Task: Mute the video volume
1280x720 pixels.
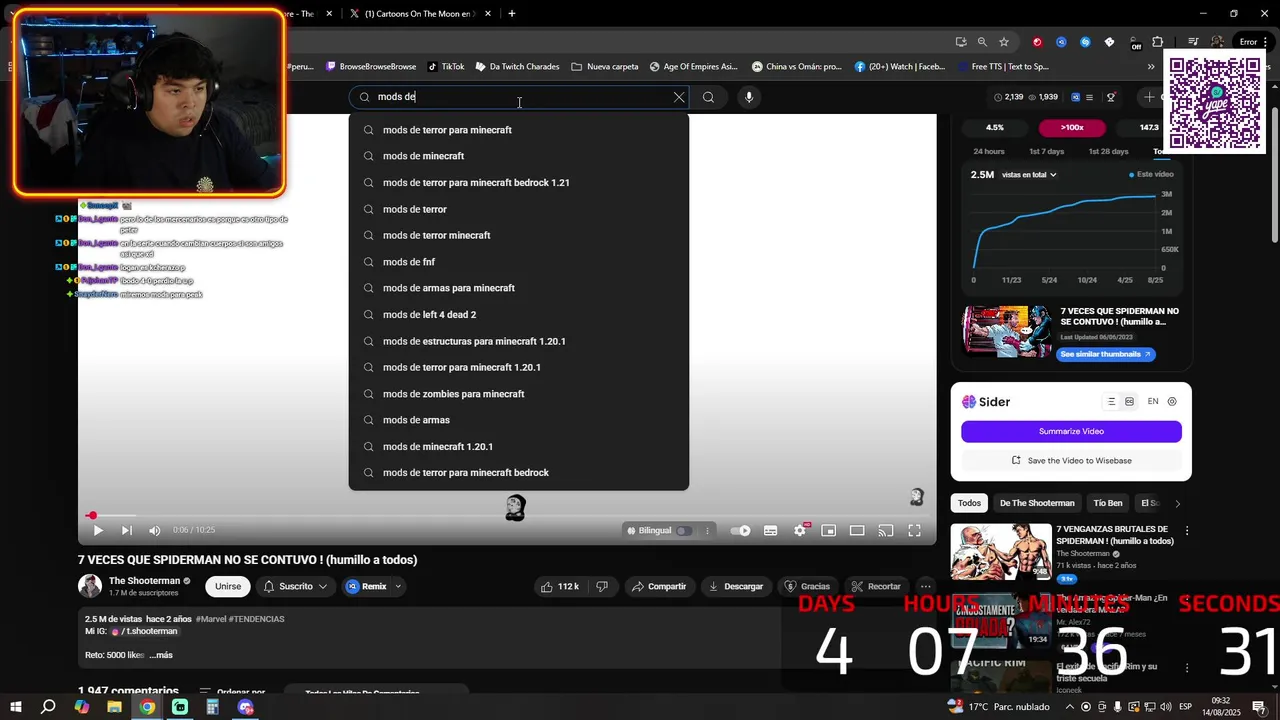Action: point(154,531)
